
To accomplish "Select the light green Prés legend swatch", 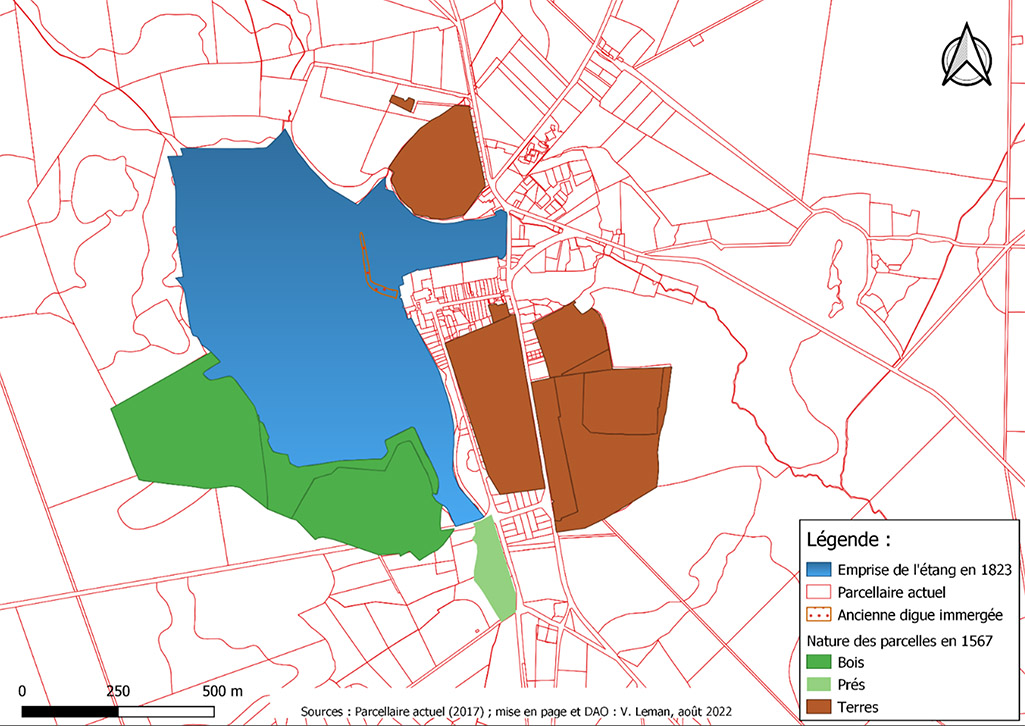I will tap(820, 685).
